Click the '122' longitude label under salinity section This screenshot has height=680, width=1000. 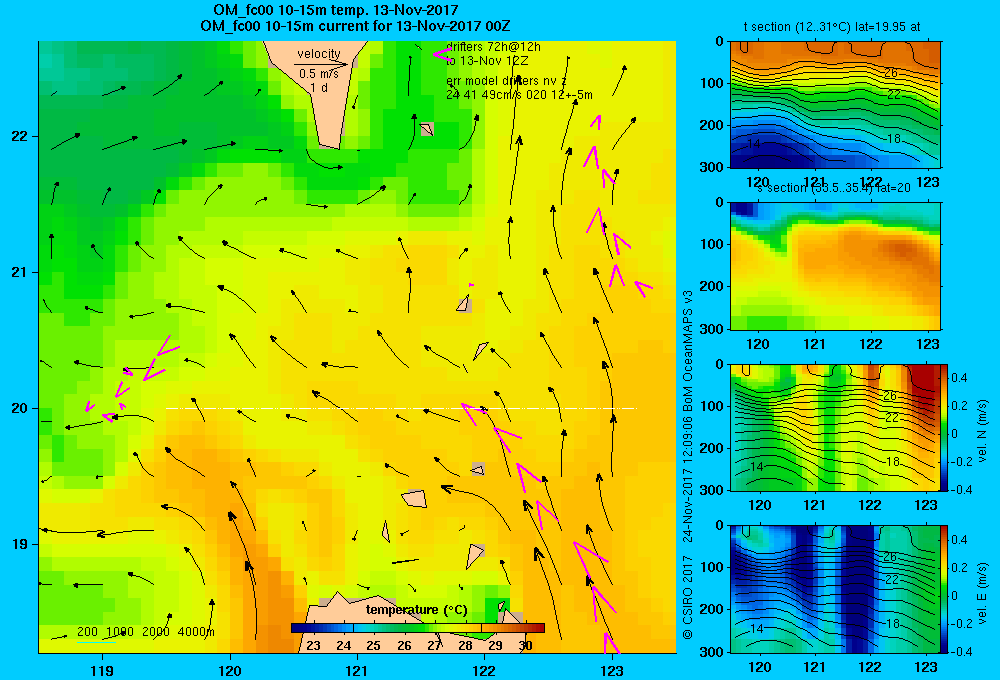(x=871, y=344)
